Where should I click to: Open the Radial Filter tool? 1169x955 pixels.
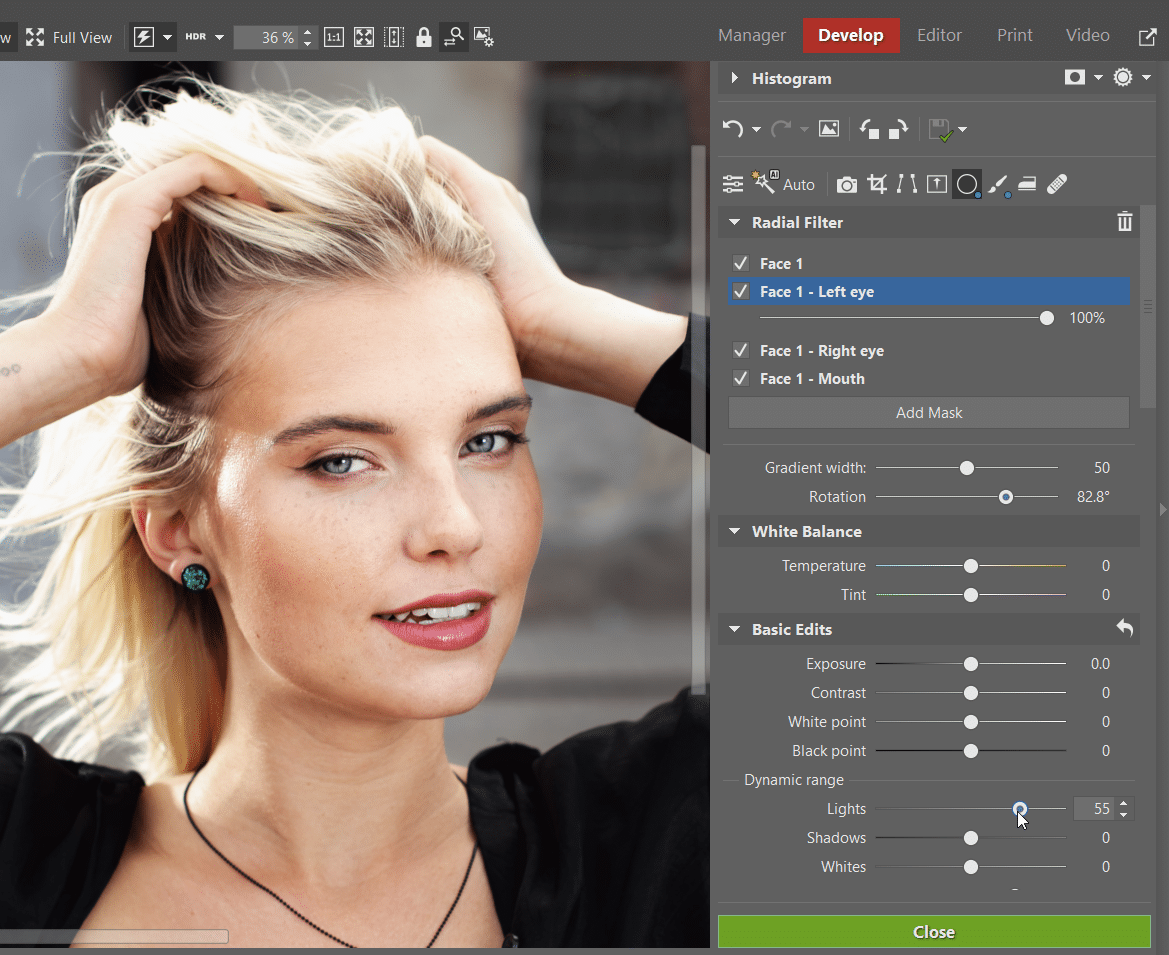coord(967,184)
